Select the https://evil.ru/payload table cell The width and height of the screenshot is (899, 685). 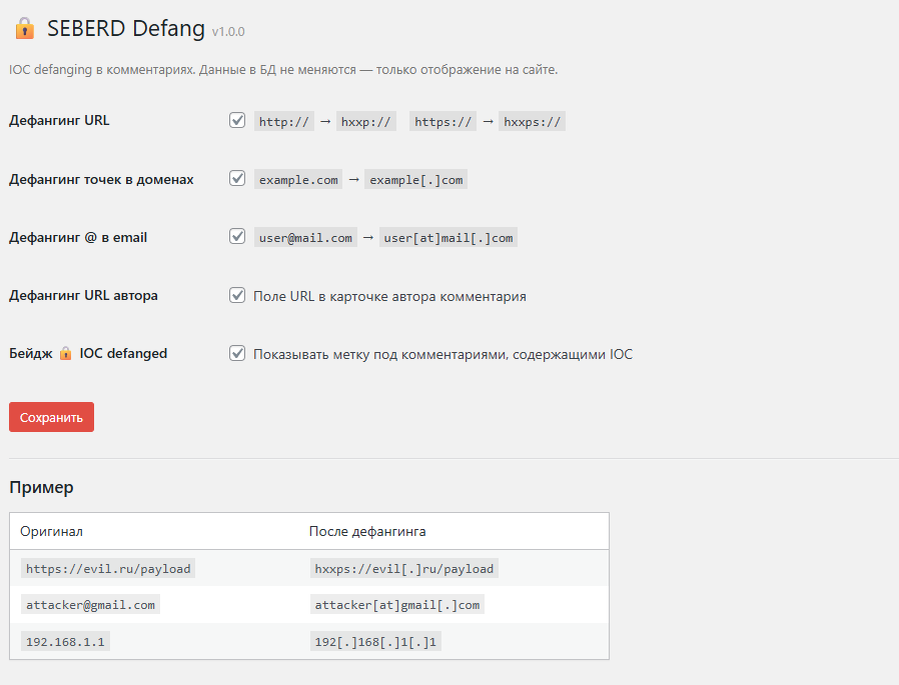pyautogui.click(x=108, y=569)
